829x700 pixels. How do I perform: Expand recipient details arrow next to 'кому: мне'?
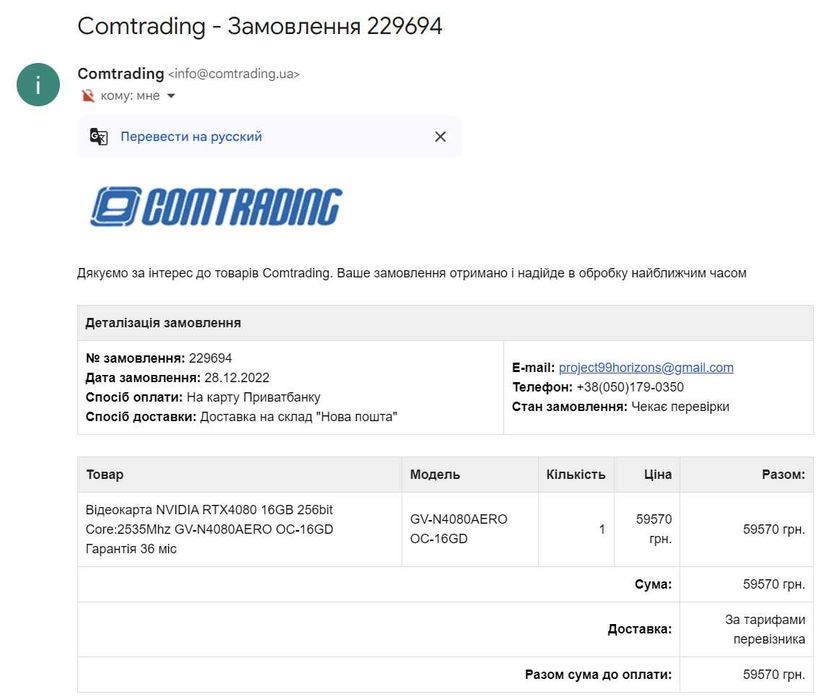[x=171, y=96]
